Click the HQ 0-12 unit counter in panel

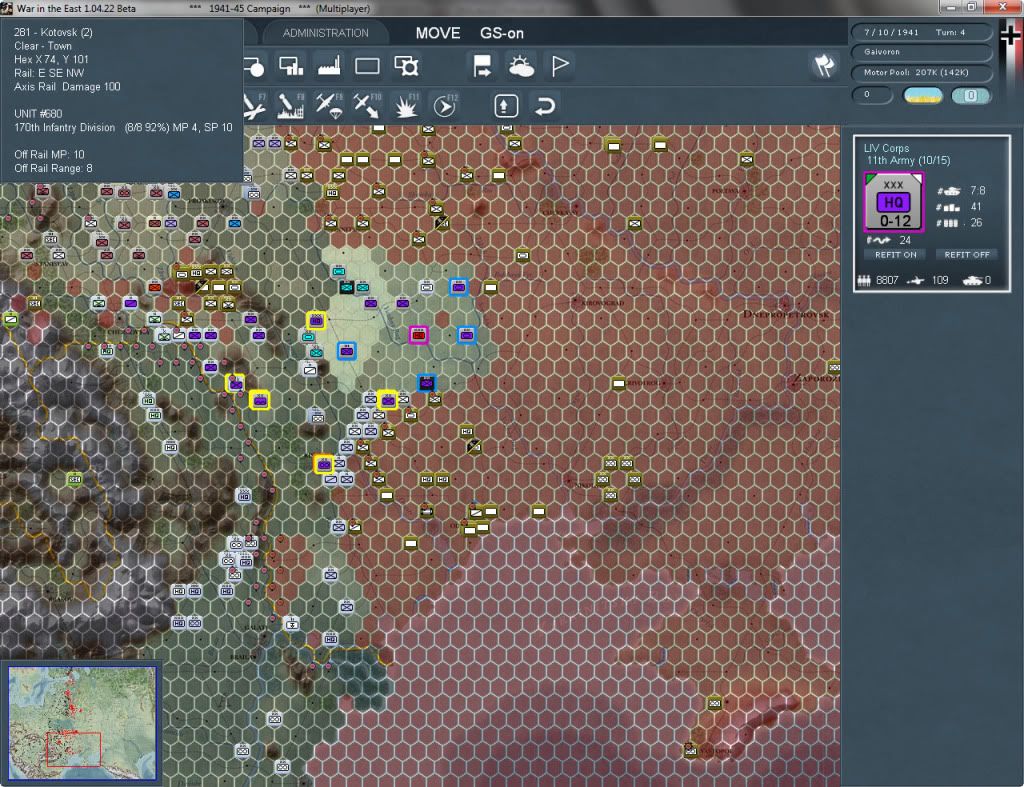tap(893, 202)
